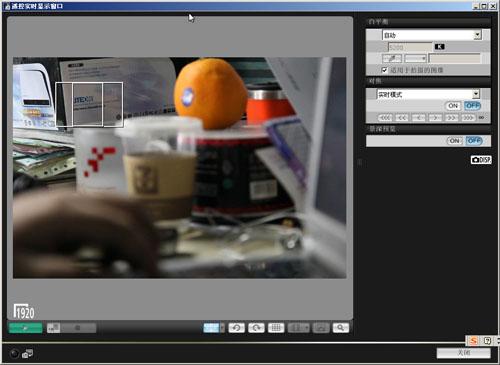500x365 pixels.
Task: Click the 关闭 close button at bottom
Action: pyautogui.click(x=463, y=353)
